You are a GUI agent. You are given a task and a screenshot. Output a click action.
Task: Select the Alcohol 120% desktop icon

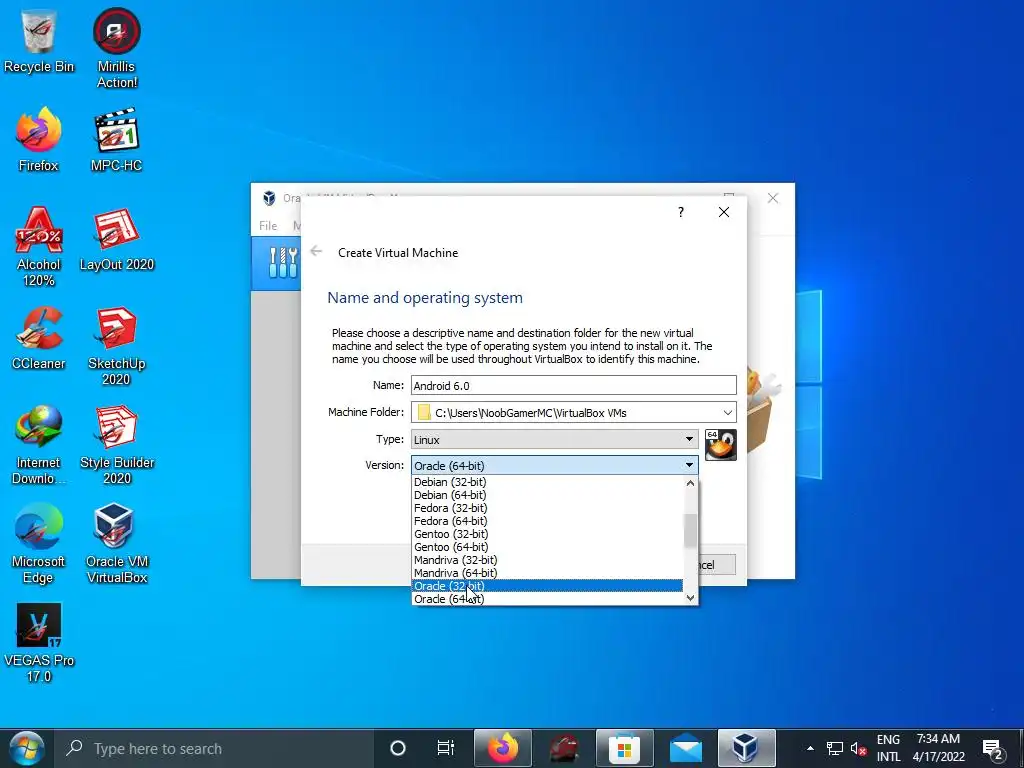(x=39, y=246)
